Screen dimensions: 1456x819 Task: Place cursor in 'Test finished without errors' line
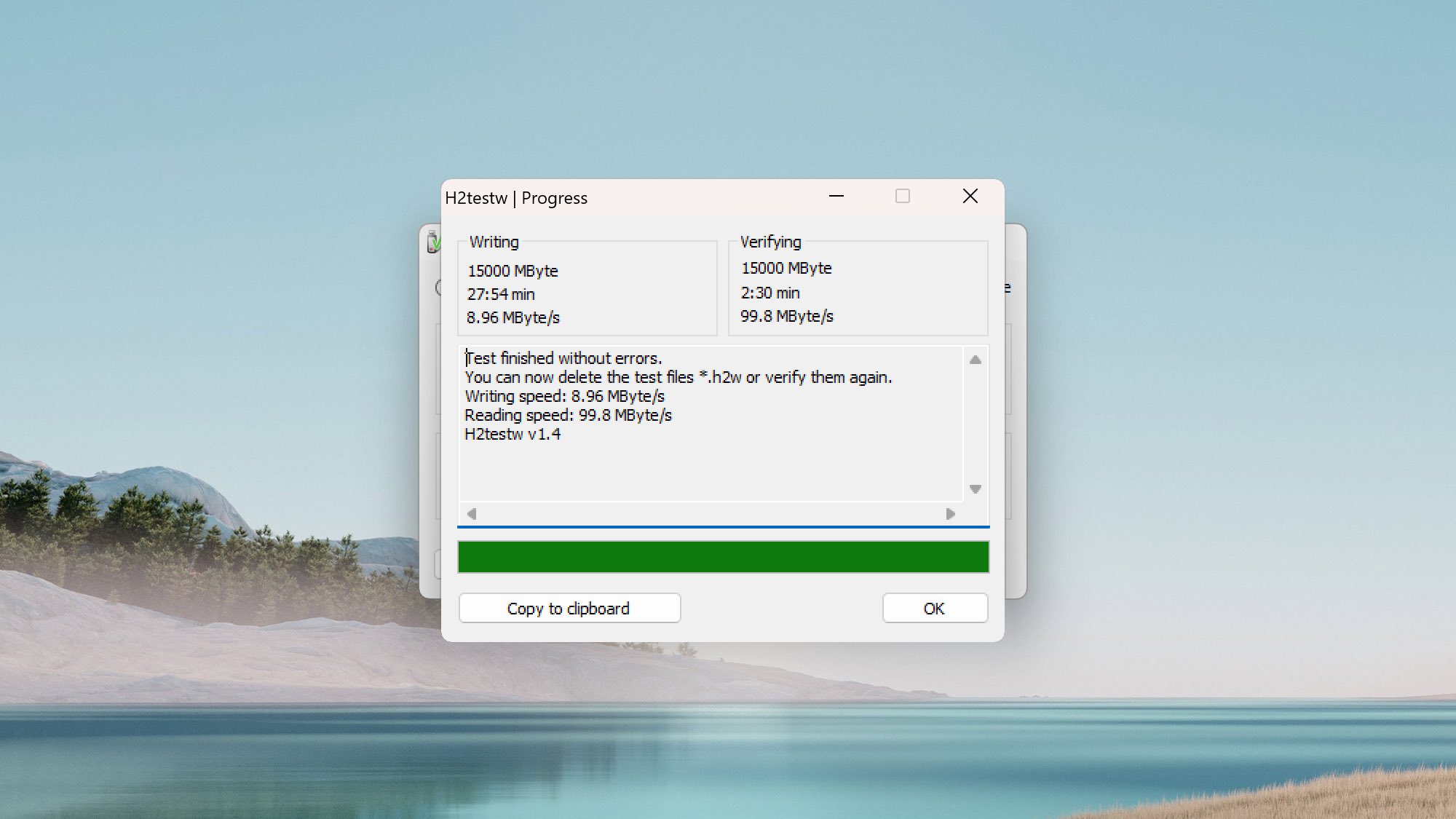click(x=563, y=359)
